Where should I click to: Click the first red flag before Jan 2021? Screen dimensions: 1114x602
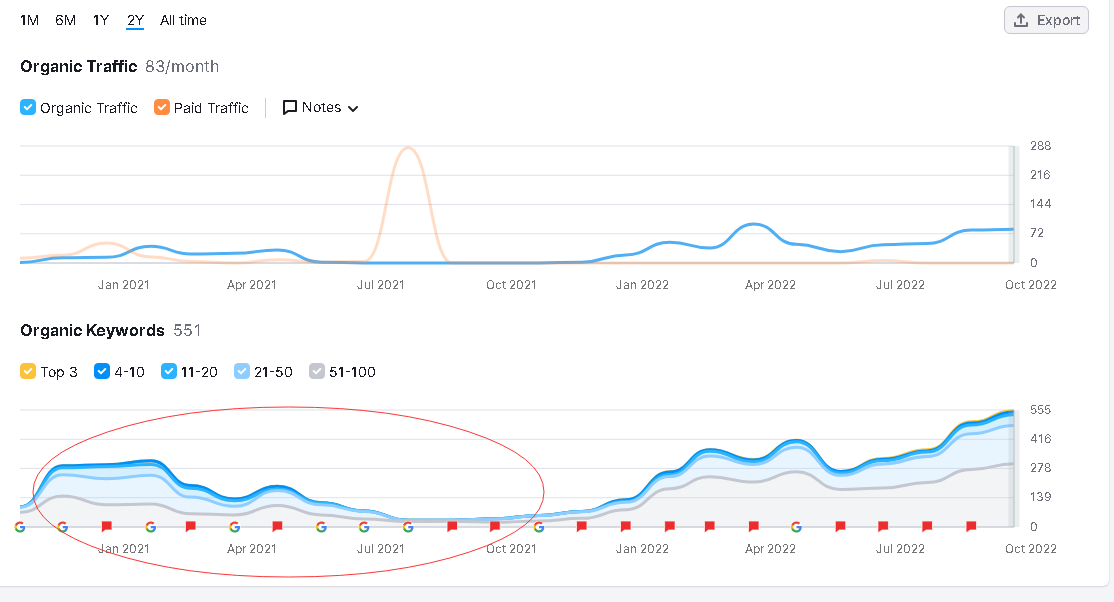[106, 526]
